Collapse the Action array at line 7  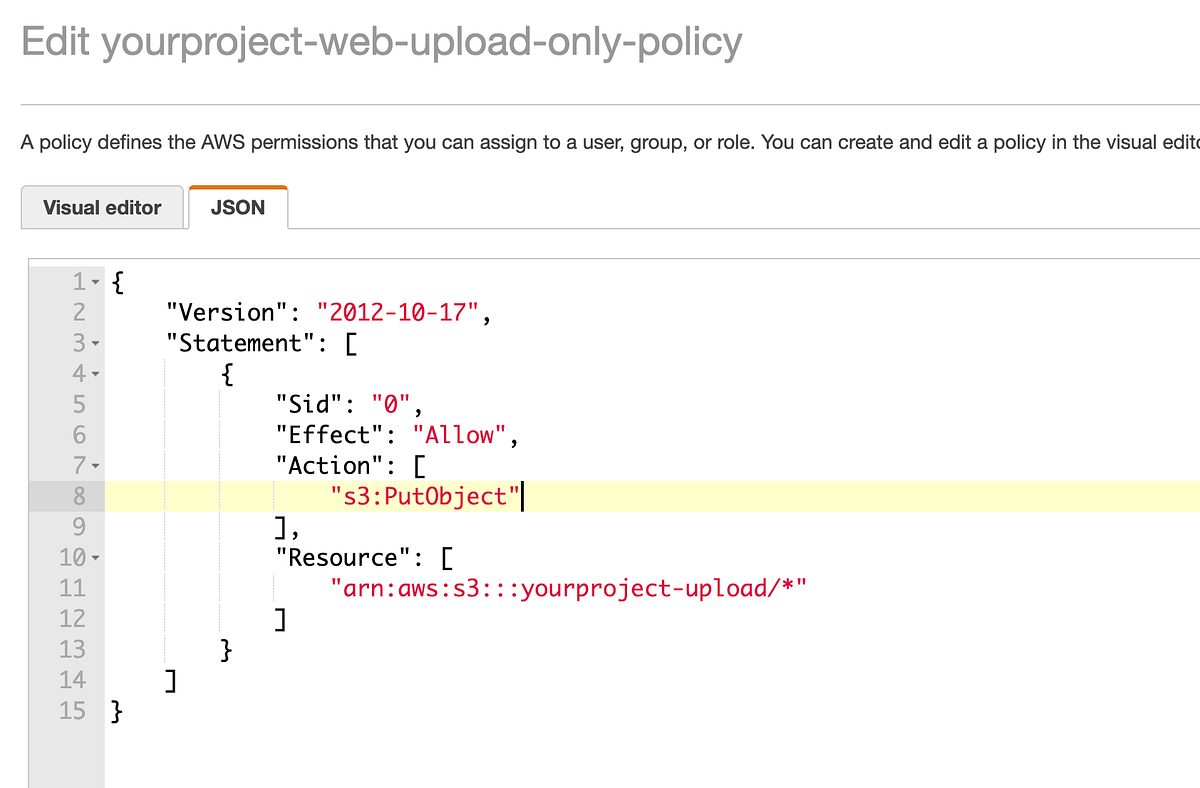(x=94, y=465)
